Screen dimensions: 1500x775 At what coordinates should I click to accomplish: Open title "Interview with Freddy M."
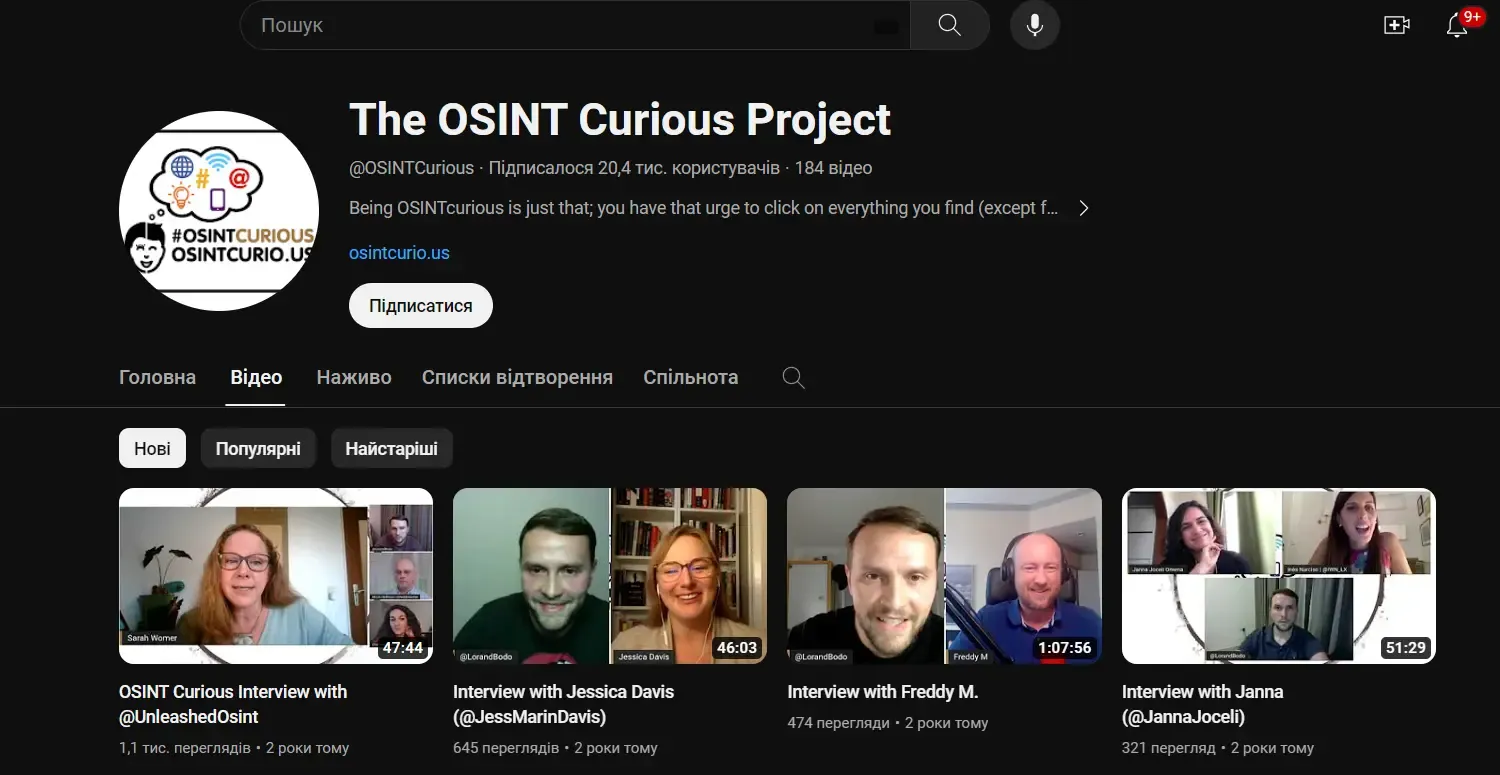point(883,692)
